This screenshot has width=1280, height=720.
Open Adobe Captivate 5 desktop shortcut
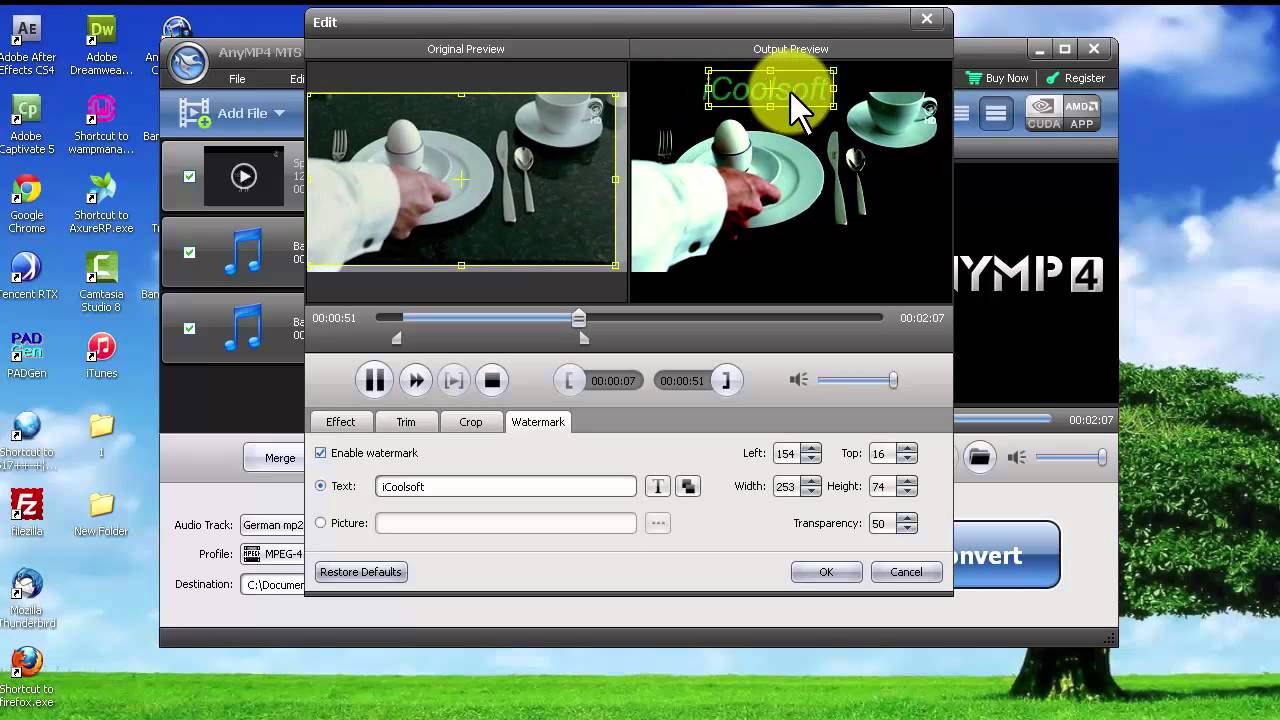tap(27, 124)
